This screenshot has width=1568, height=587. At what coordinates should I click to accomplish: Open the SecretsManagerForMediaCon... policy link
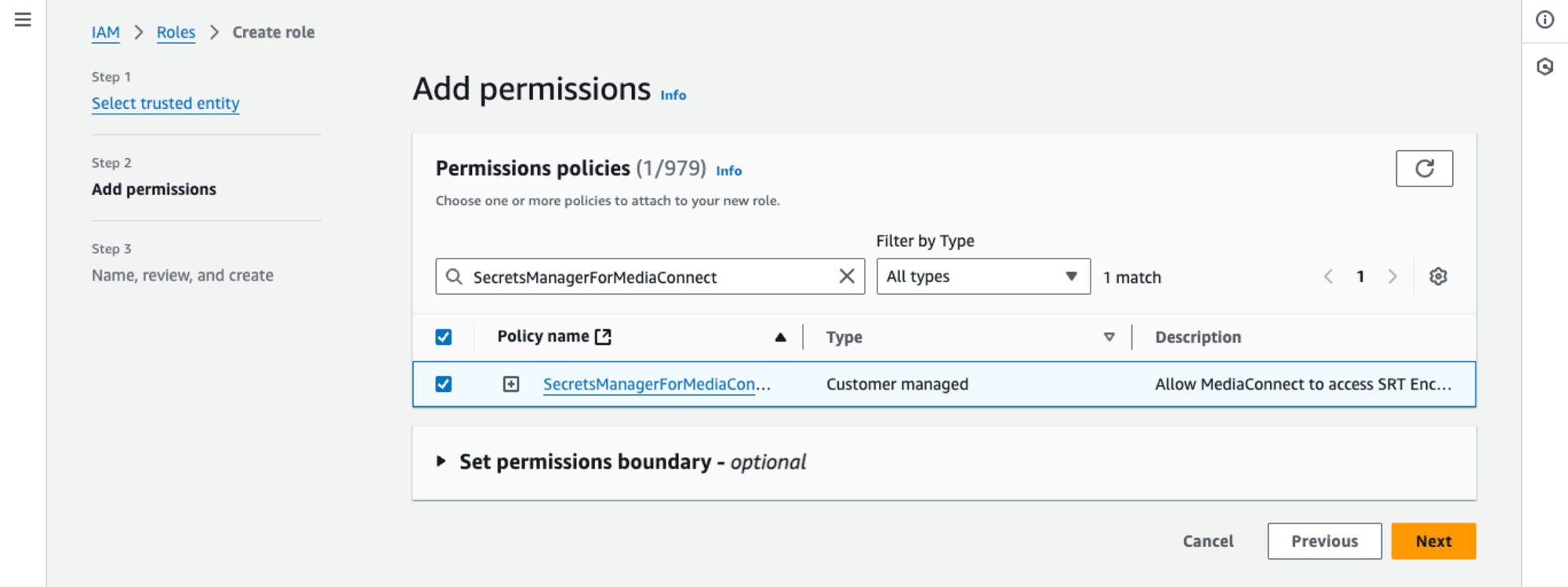pyautogui.click(x=656, y=384)
